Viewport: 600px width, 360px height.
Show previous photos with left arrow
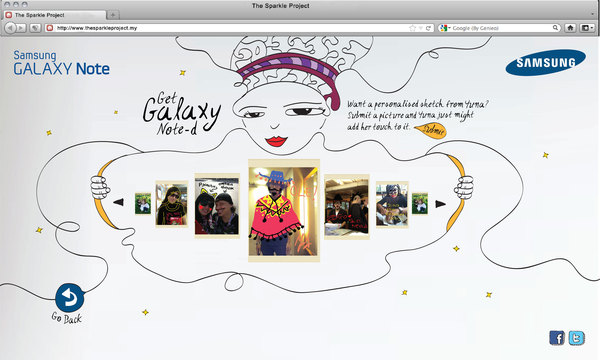pyautogui.click(x=118, y=202)
